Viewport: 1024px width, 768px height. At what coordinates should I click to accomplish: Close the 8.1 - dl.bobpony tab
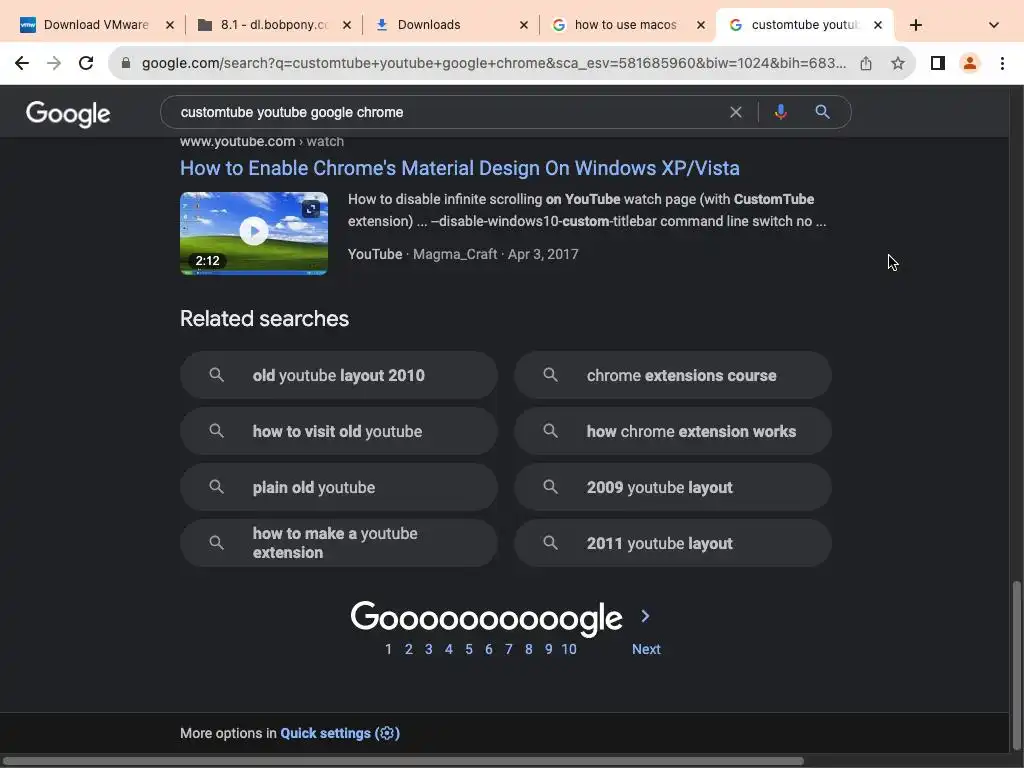click(347, 25)
